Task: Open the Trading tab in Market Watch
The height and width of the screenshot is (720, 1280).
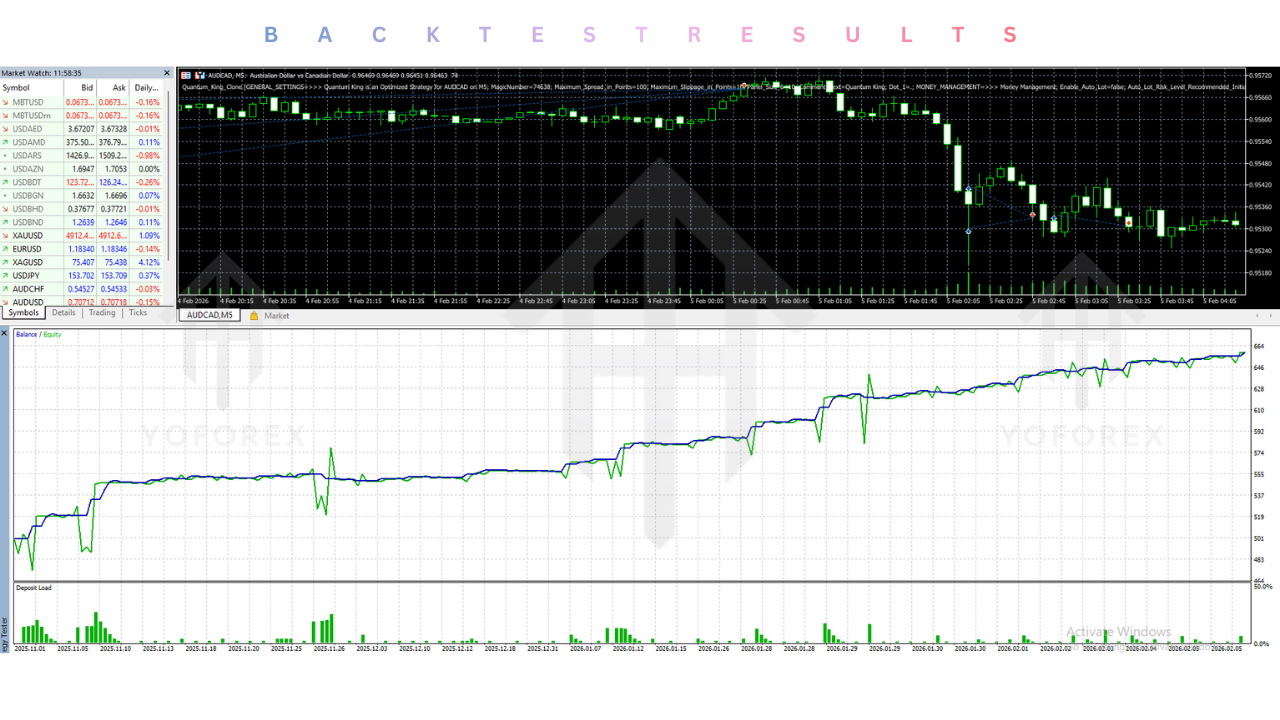Action: coord(101,312)
